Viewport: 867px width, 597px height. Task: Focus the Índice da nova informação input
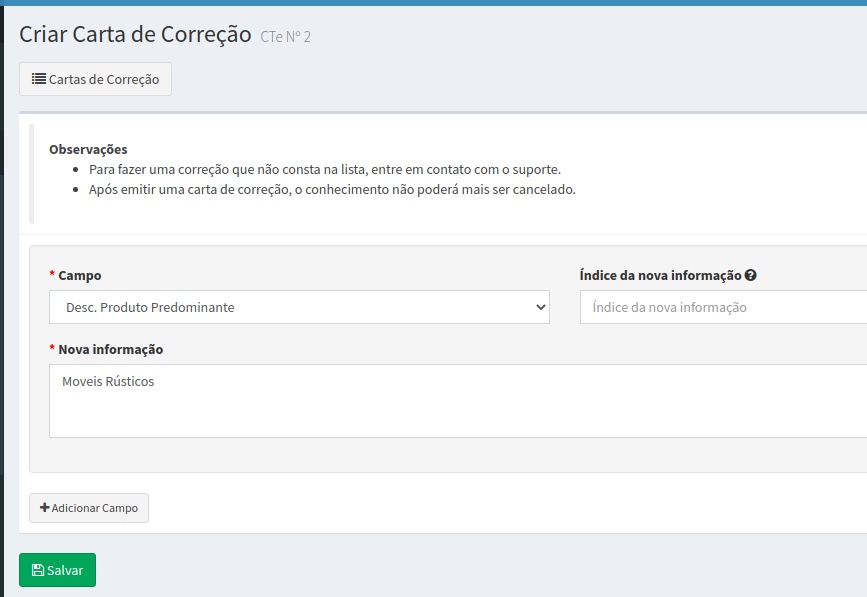(x=722, y=307)
